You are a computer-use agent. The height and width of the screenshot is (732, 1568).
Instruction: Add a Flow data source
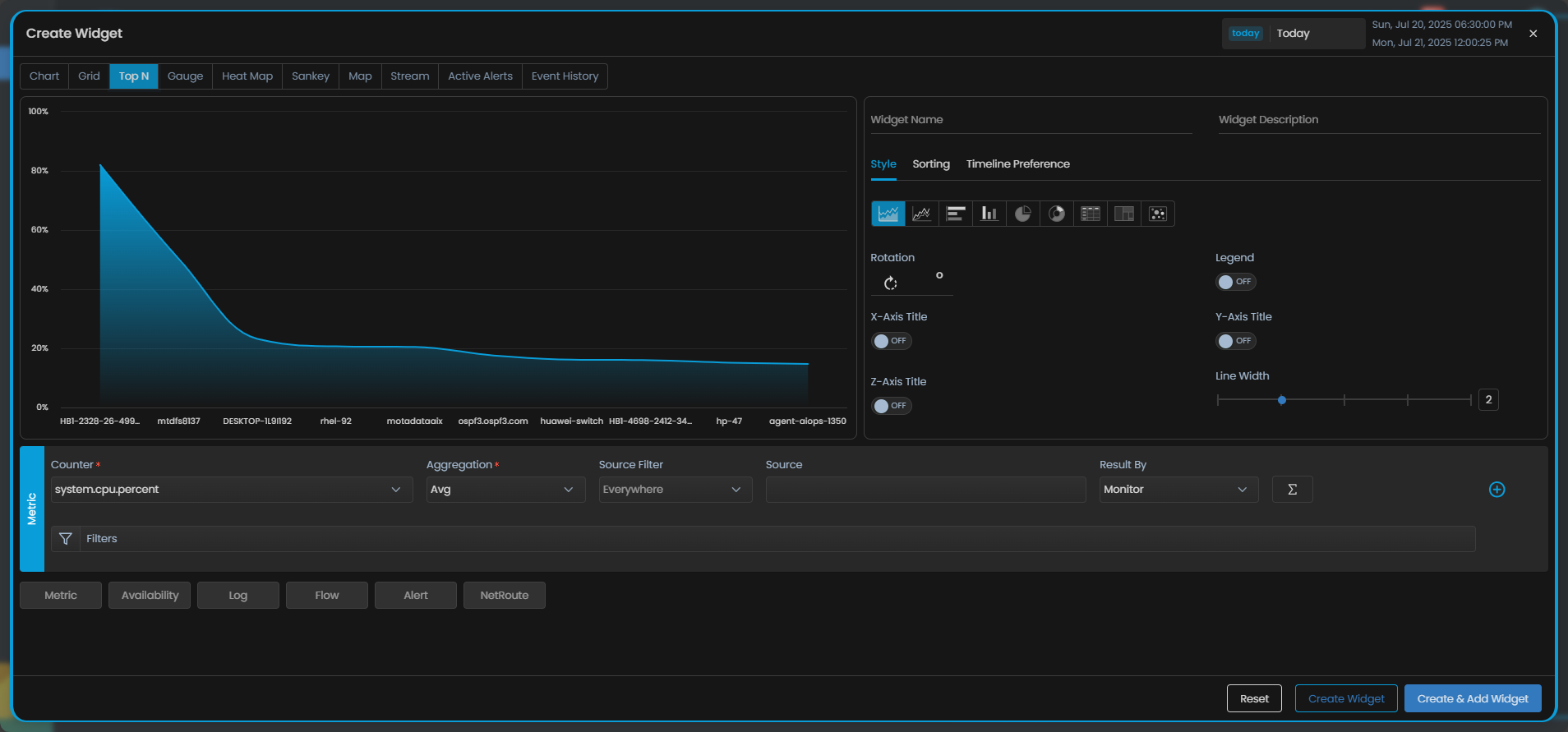[x=327, y=596]
